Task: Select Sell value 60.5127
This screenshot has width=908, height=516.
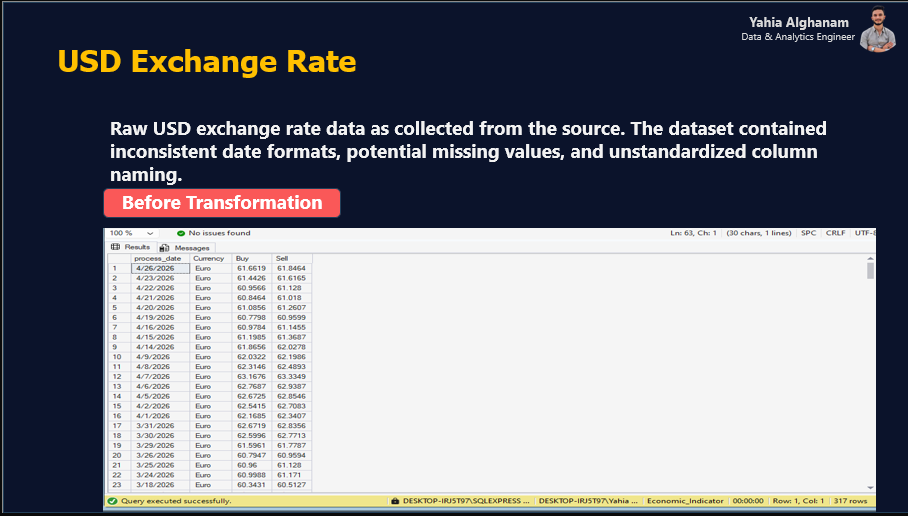Action: coord(291,485)
